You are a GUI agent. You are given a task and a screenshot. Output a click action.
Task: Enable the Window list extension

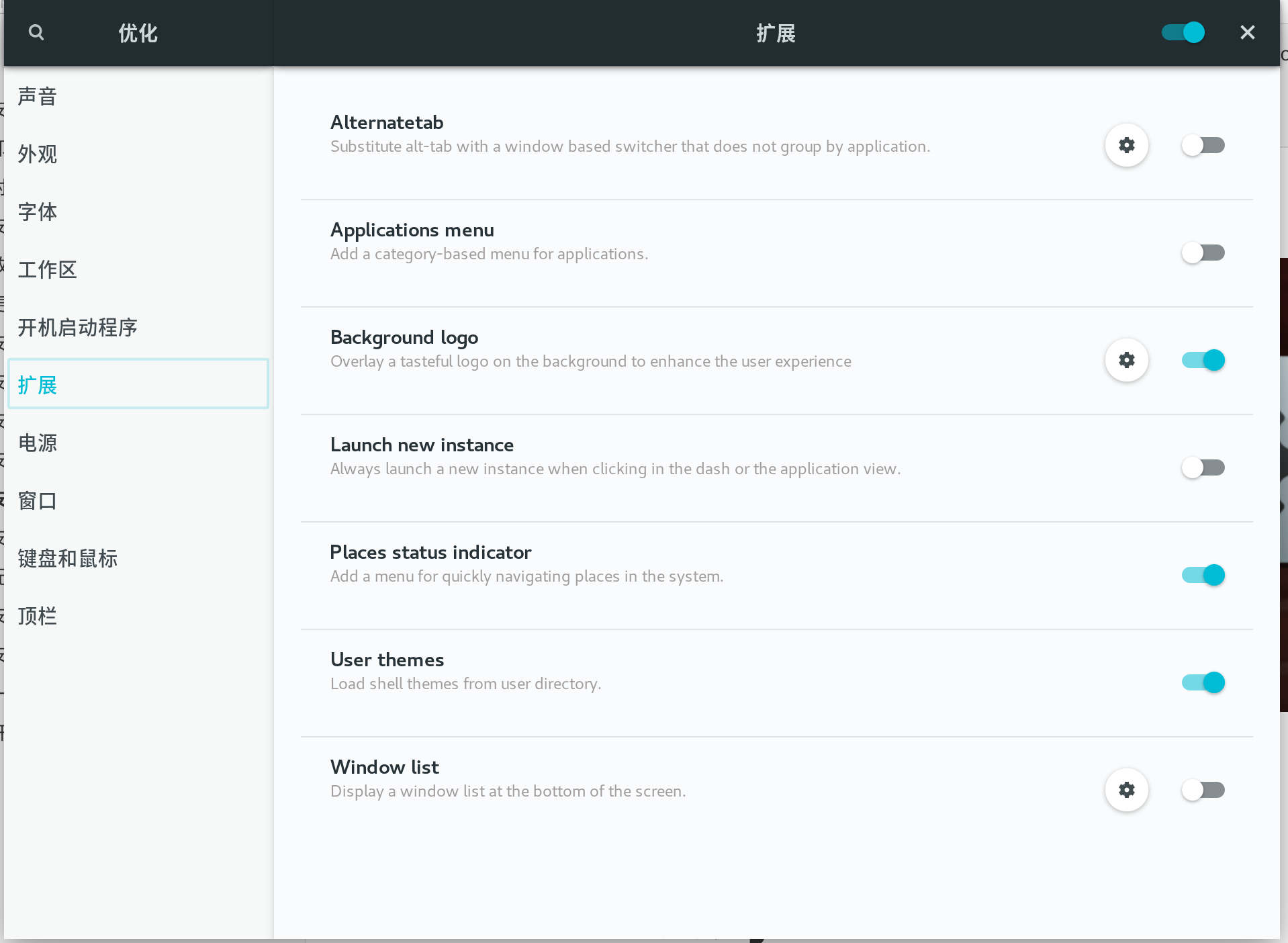coord(1203,790)
